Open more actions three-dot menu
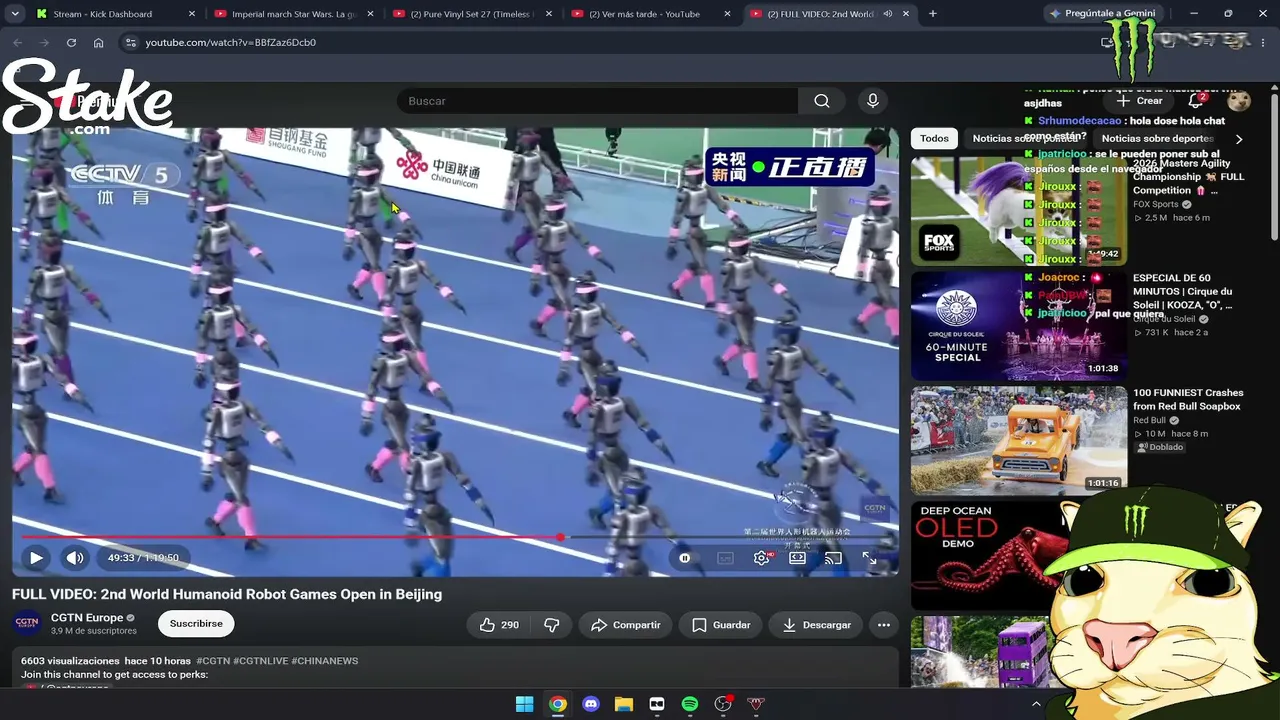1280x720 pixels. click(x=884, y=625)
